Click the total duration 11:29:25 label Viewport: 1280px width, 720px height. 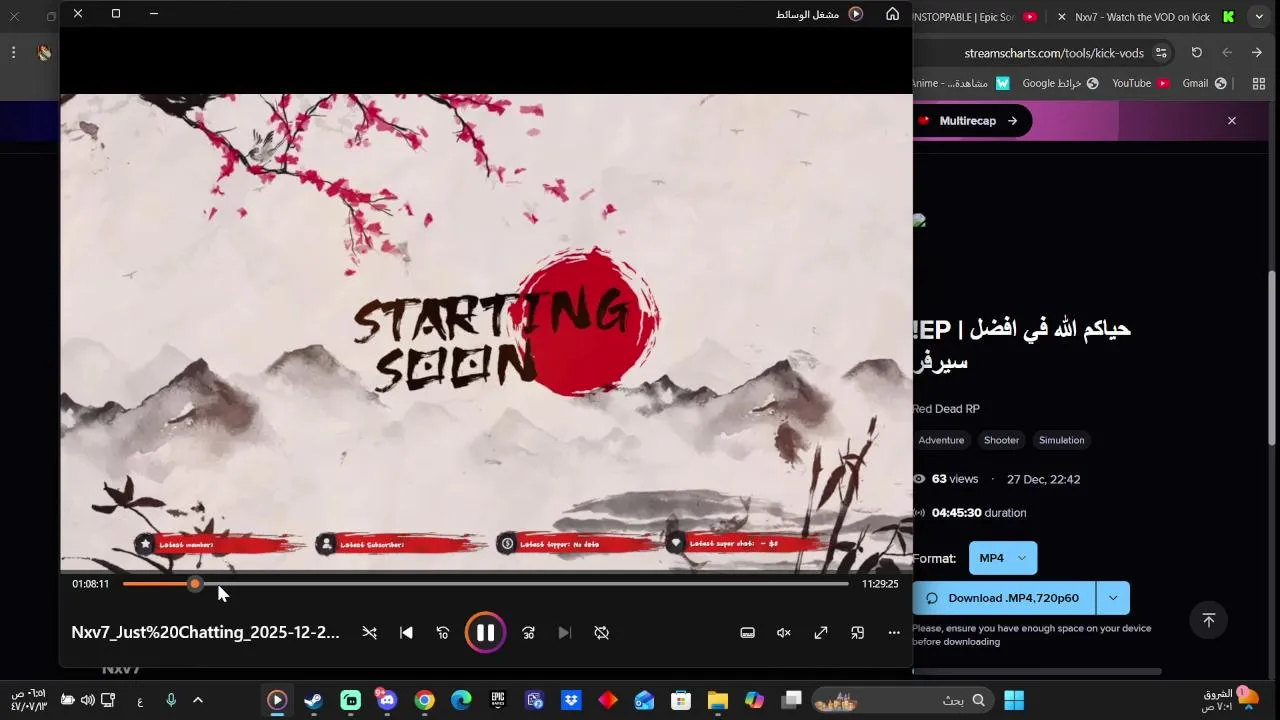[x=880, y=584]
